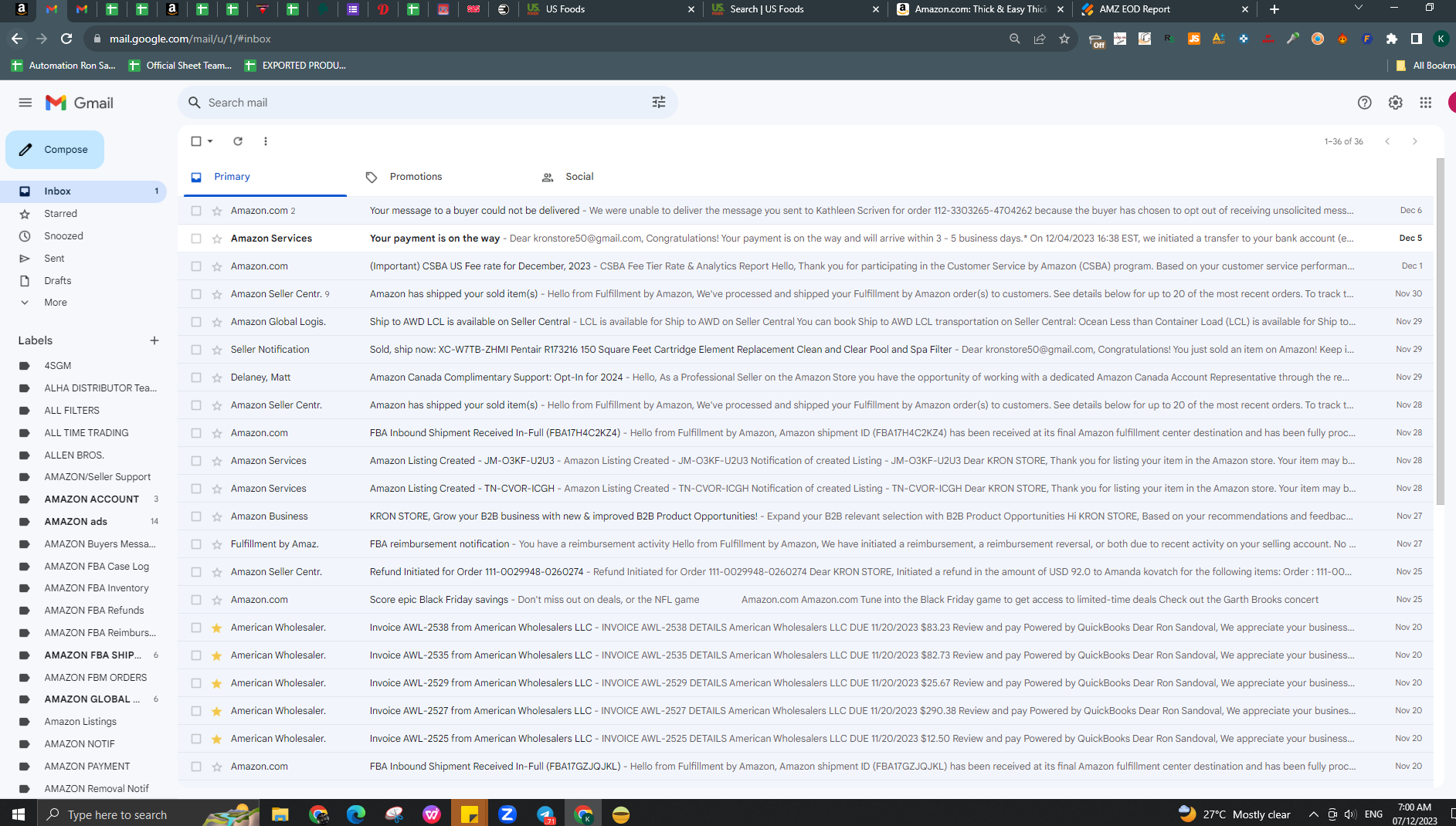Compose a new email
Image resolution: width=1456 pixels, height=826 pixels.
[55, 150]
